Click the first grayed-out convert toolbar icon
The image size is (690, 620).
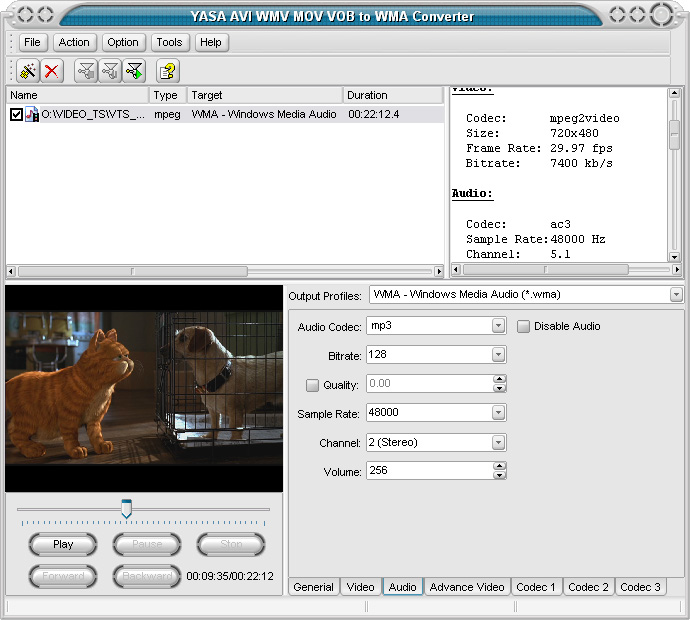tap(86, 70)
